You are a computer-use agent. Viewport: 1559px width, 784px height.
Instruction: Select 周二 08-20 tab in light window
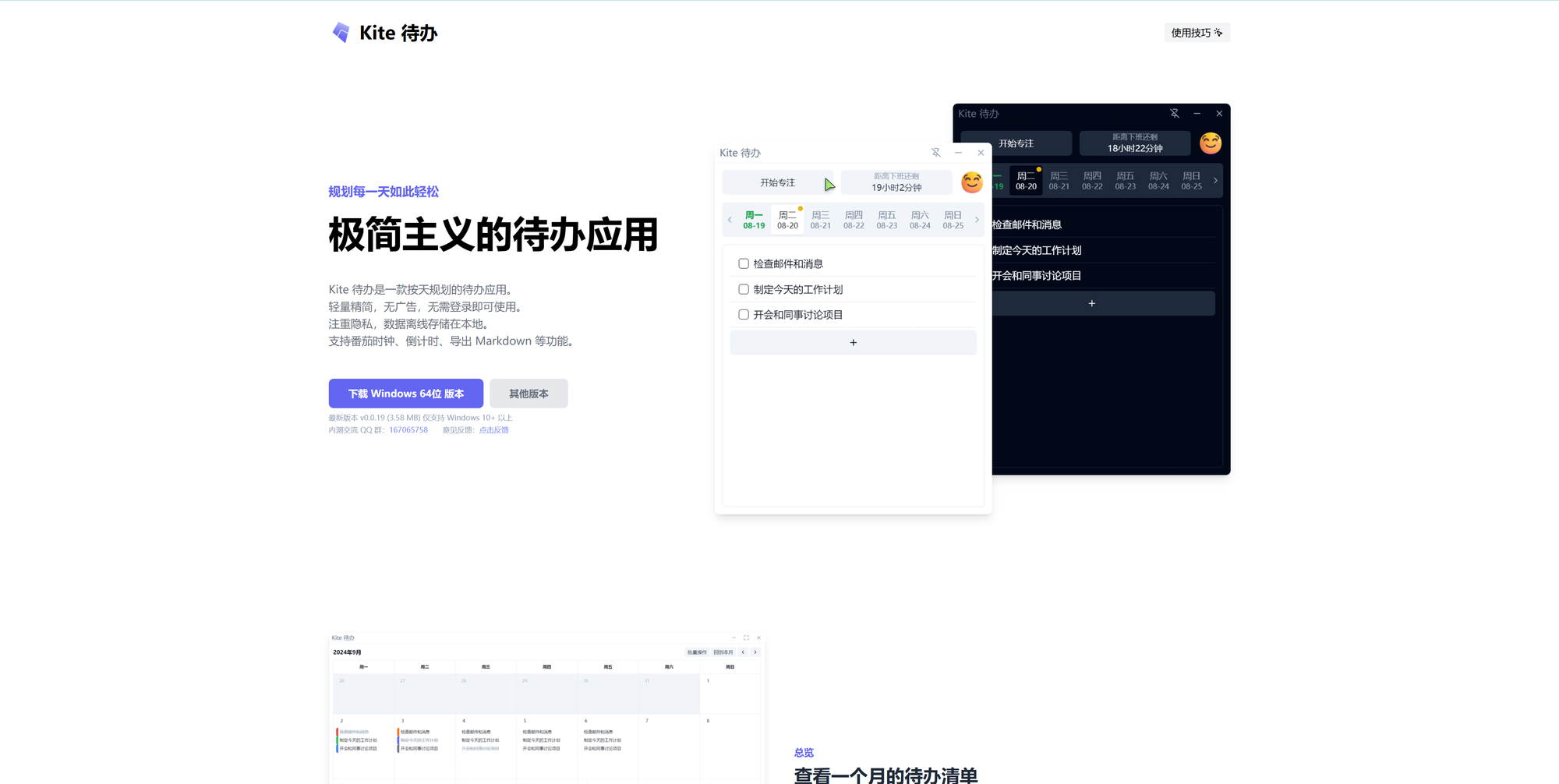(x=787, y=220)
